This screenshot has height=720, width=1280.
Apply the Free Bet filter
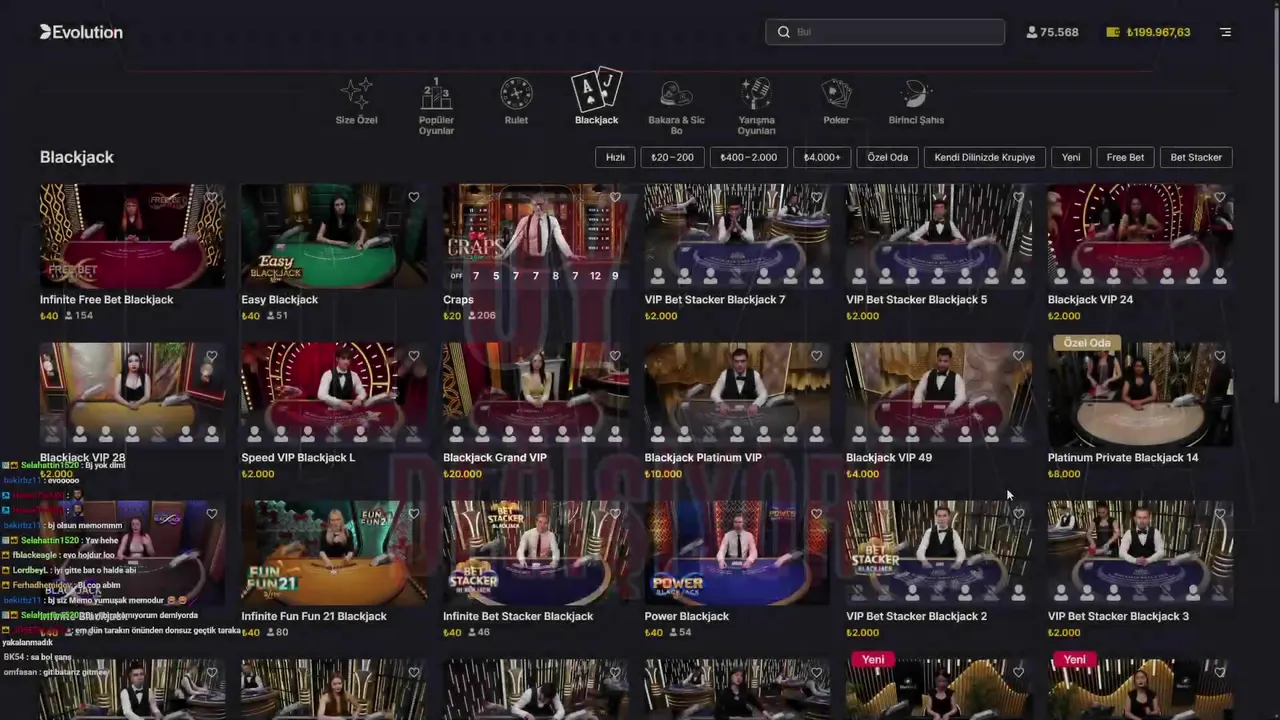[x=1125, y=157]
